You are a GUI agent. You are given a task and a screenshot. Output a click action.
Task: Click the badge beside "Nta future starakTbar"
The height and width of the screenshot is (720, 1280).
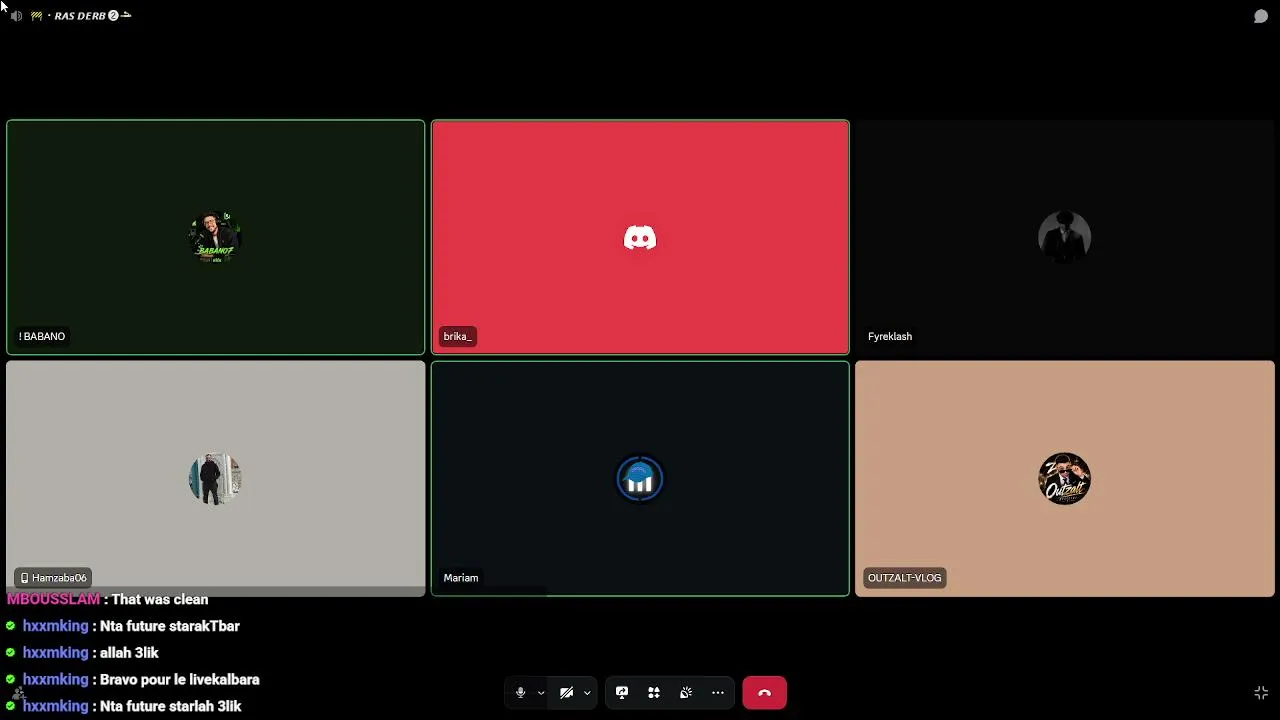11,626
